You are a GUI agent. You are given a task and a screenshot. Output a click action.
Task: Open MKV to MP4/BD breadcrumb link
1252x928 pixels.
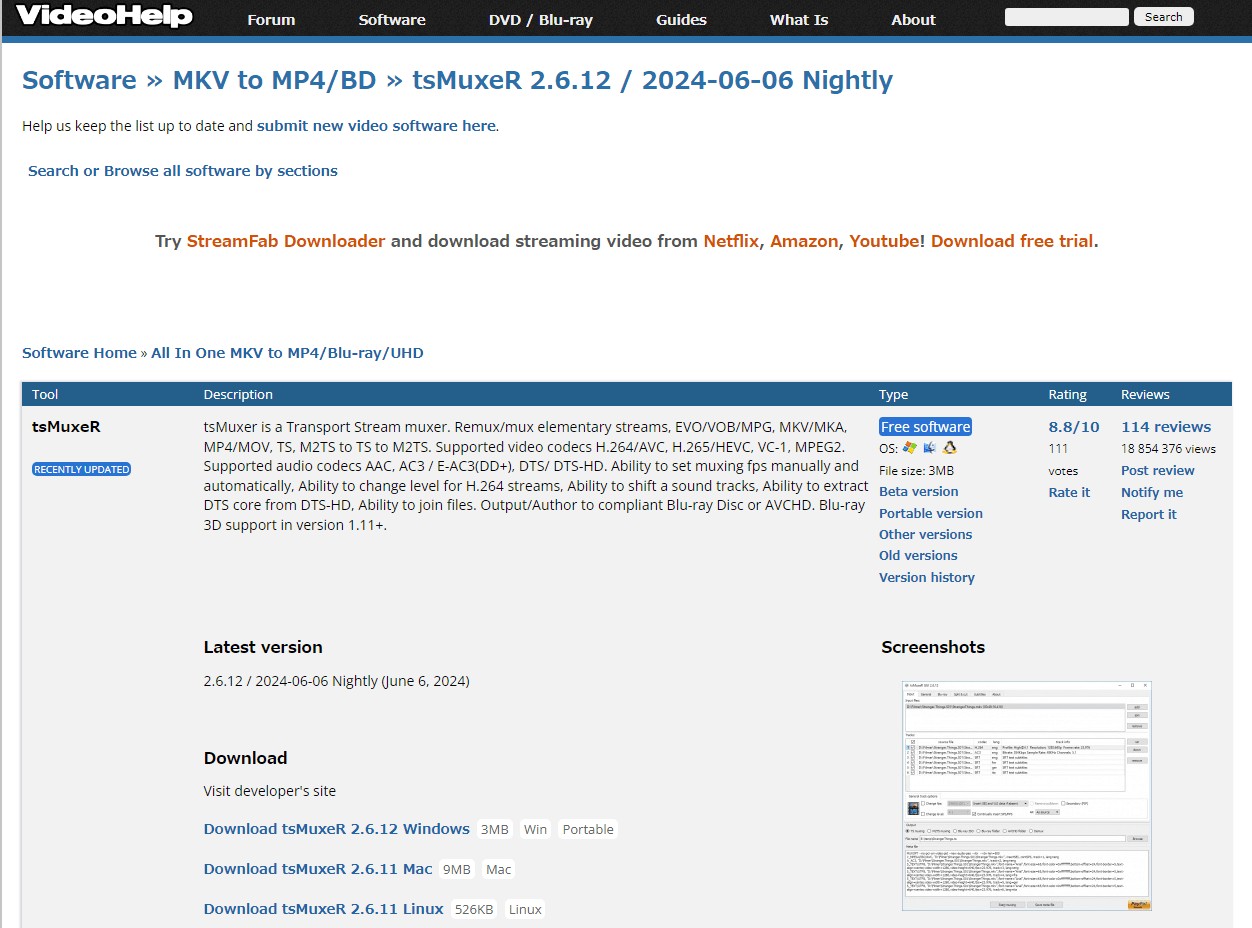[x=275, y=80]
